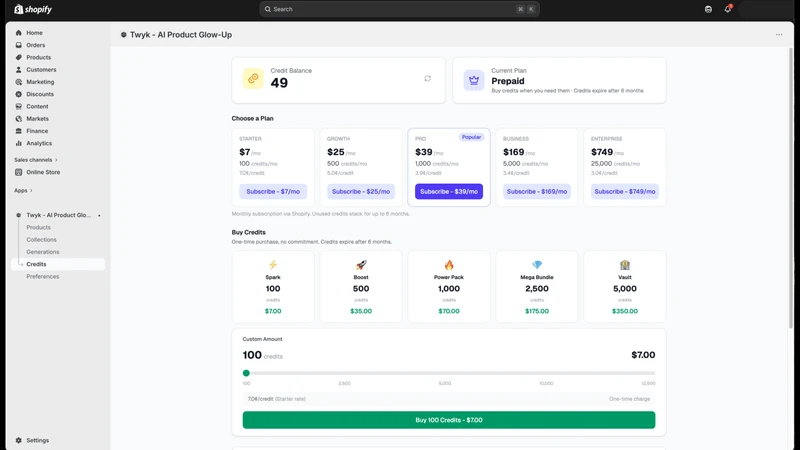The image size is (800, 450).
Task: Open Twyk Preferences page
Action: point(43,276)
